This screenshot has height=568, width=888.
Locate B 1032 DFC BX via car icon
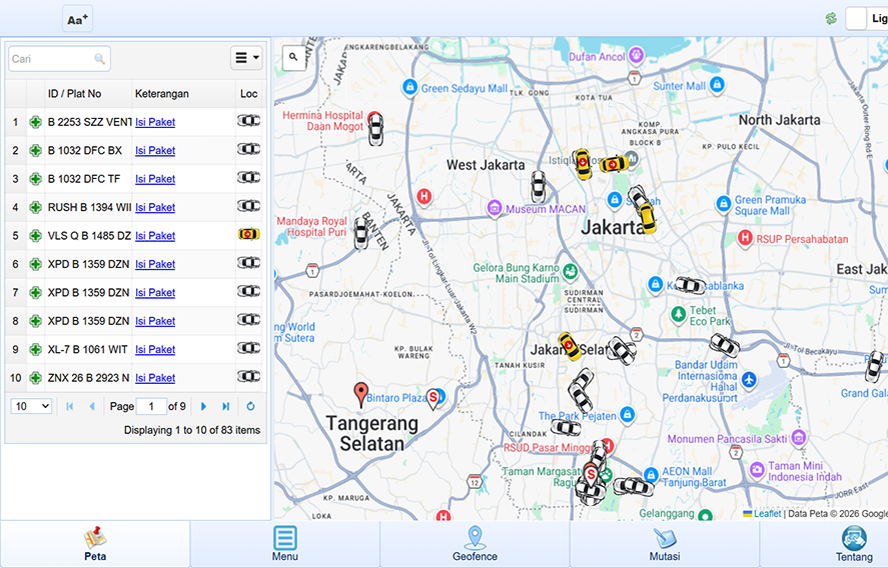(x=249, y=148)
